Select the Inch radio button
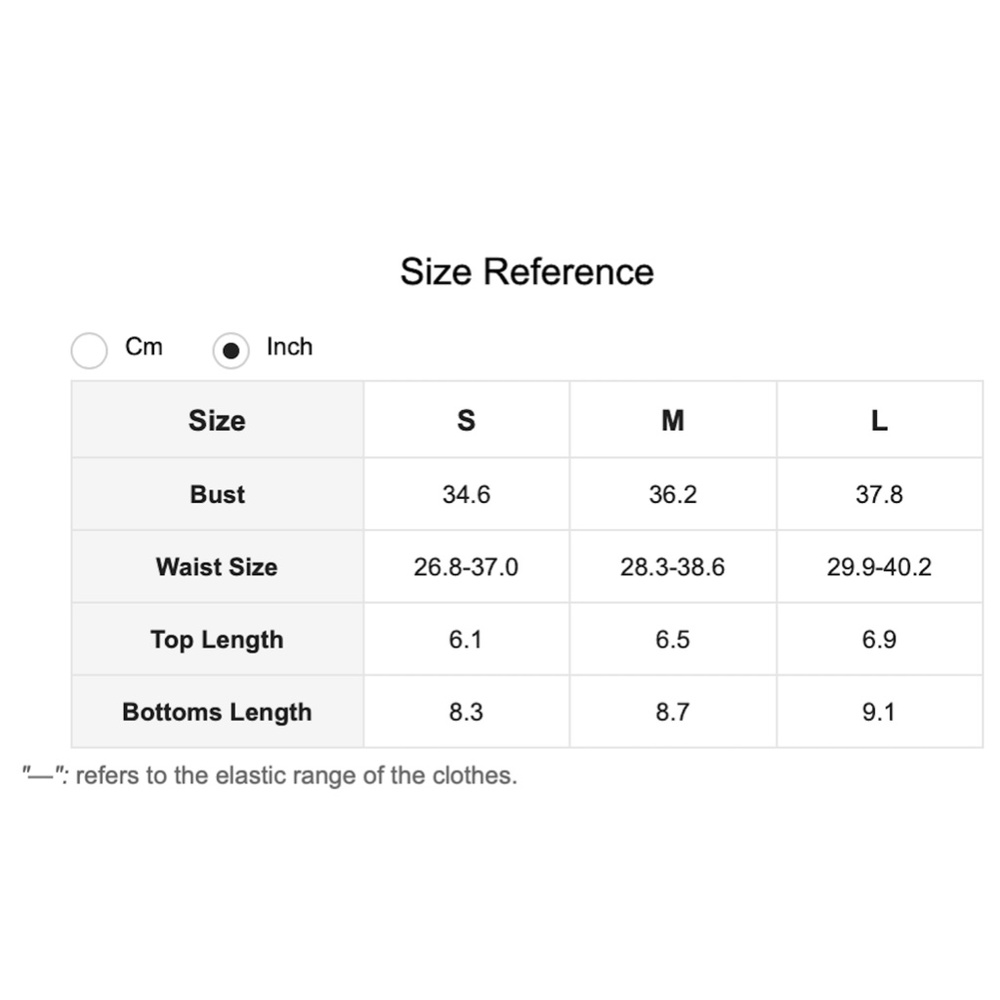This screenshot has height=1000, width=1000. (x=231, y=351)
